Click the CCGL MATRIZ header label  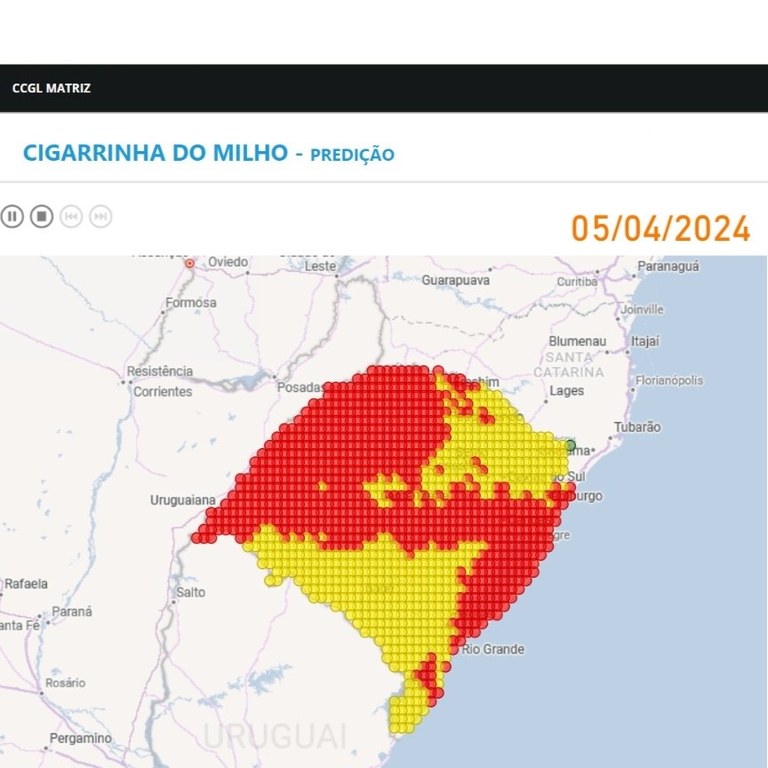pyautogui.click(x=51, y=88)
